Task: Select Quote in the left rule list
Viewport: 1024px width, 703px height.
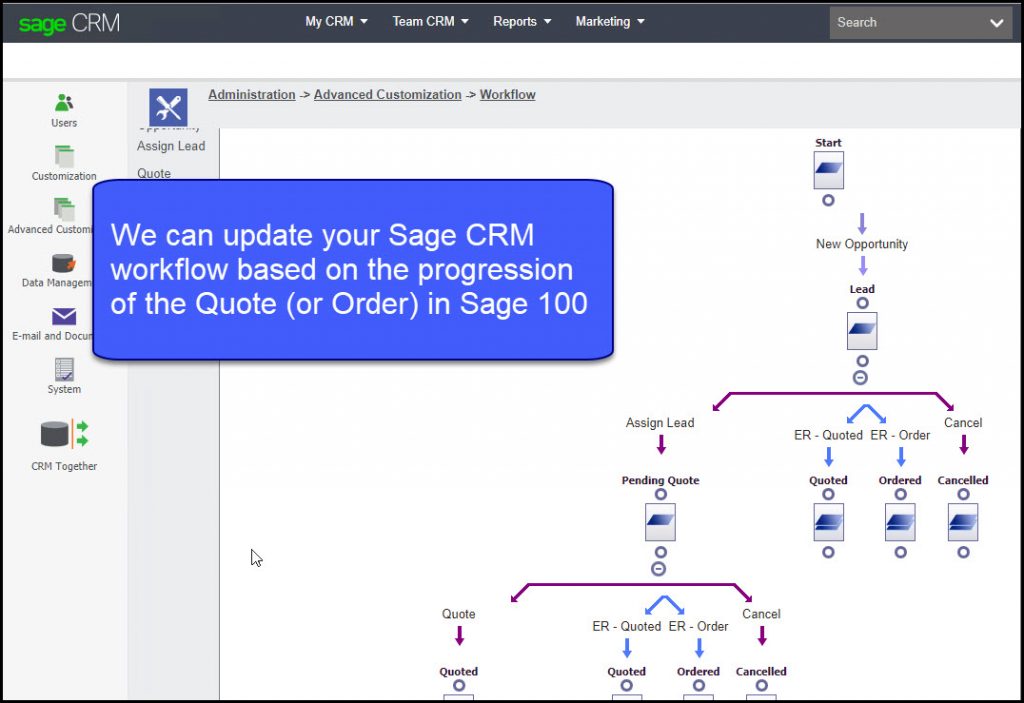Action: (154, 173)
